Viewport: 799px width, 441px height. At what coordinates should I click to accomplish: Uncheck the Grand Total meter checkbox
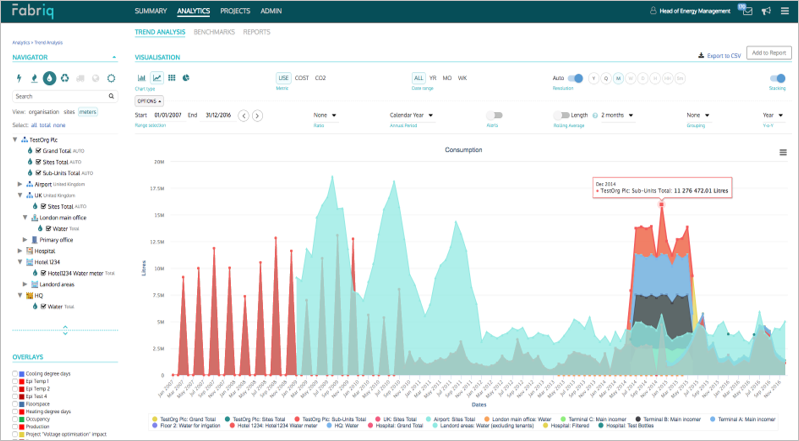pyautogui.click(x=37, y=150)
